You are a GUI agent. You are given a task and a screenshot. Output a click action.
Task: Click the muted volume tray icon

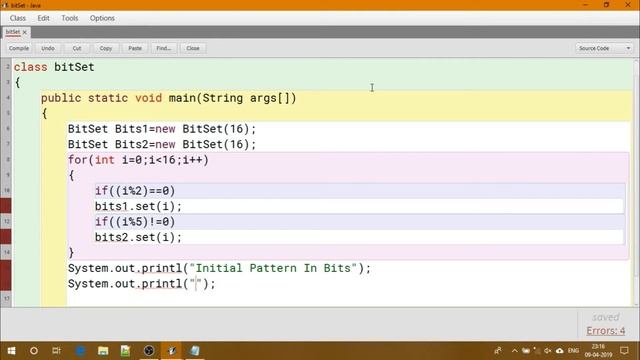point(548,351)
